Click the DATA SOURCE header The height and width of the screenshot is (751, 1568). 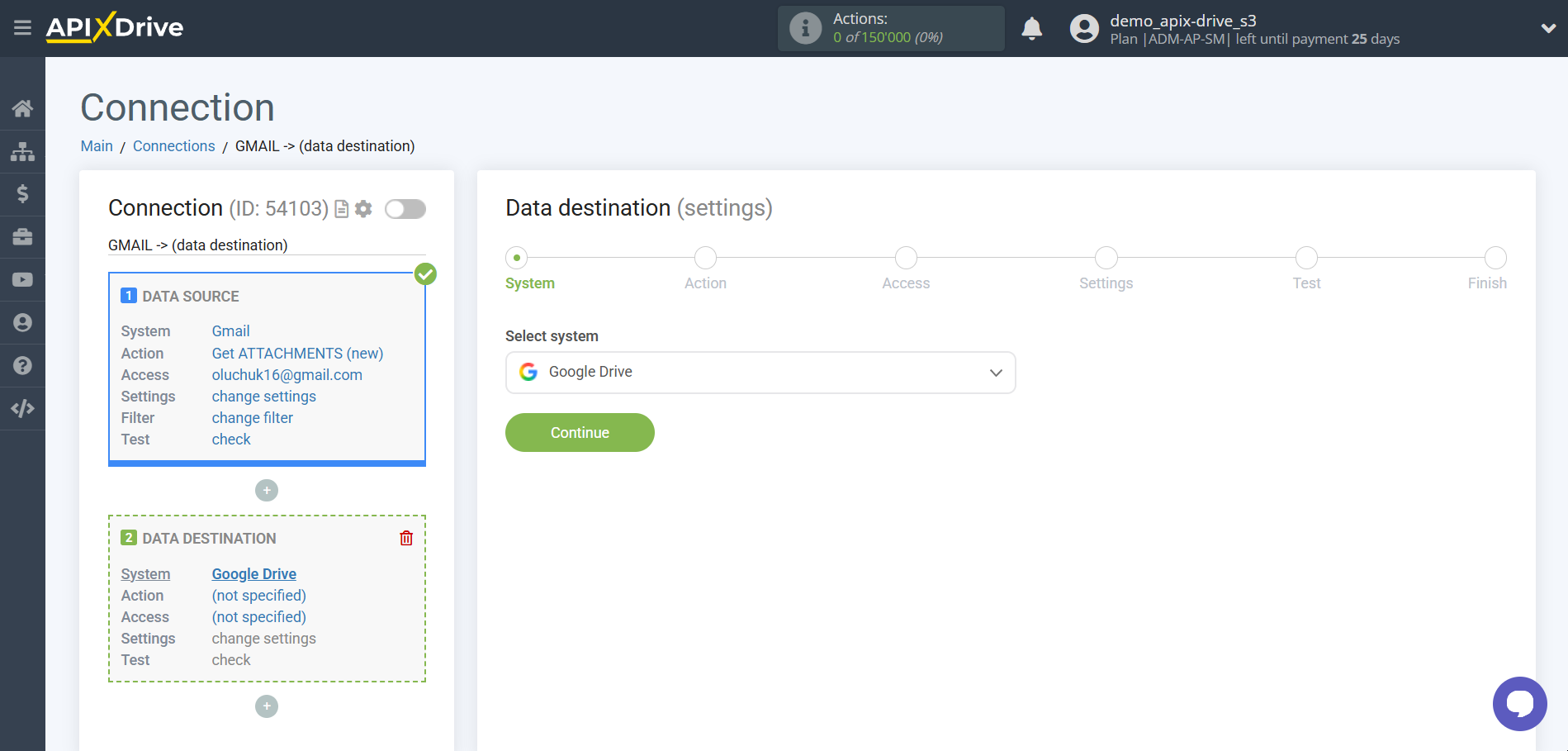tap(191, 297)
